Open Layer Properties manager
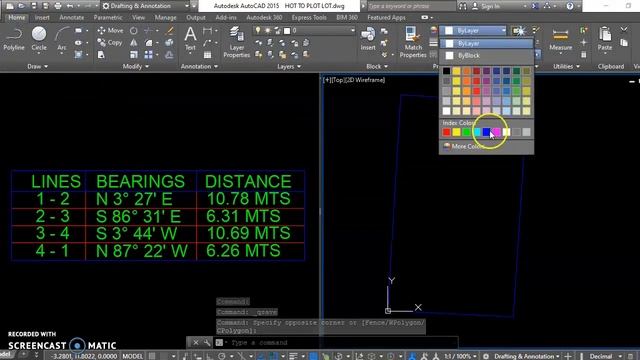 tap(236, 42)
